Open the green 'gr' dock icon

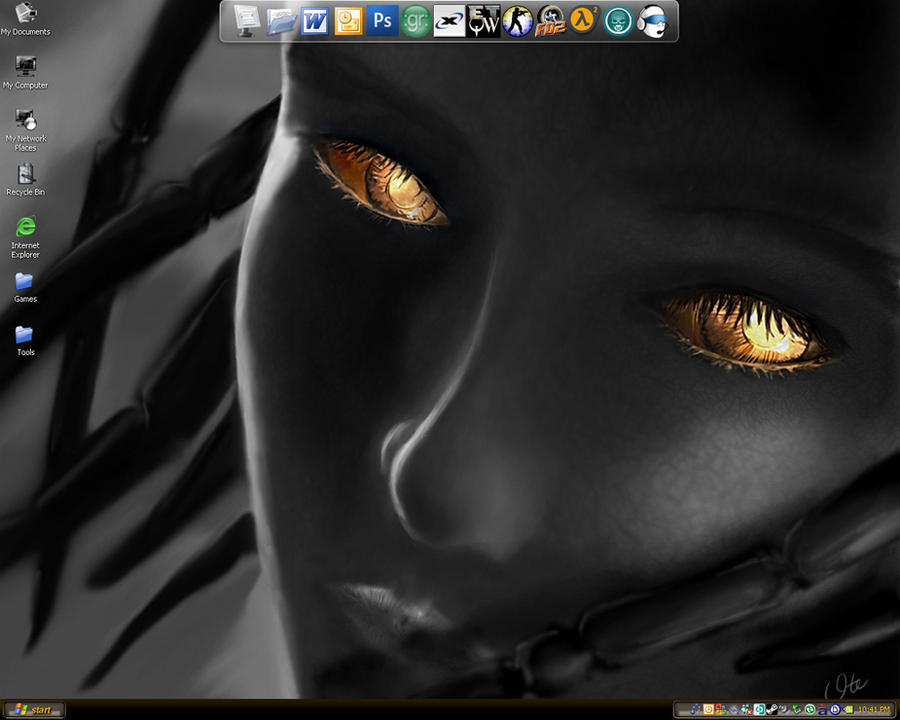coord(415,22)
